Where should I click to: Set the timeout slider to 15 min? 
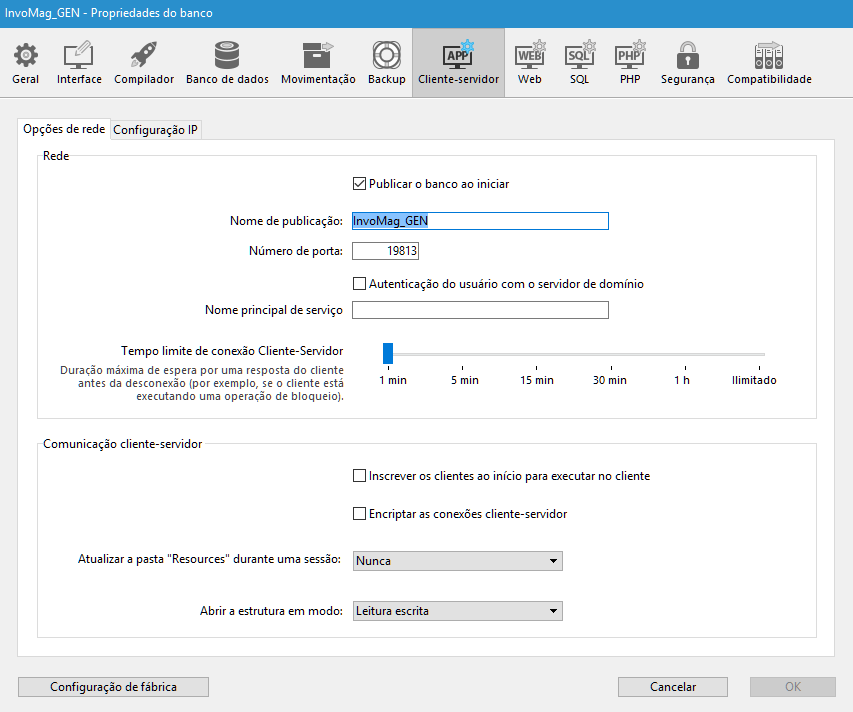pos(537,354)
